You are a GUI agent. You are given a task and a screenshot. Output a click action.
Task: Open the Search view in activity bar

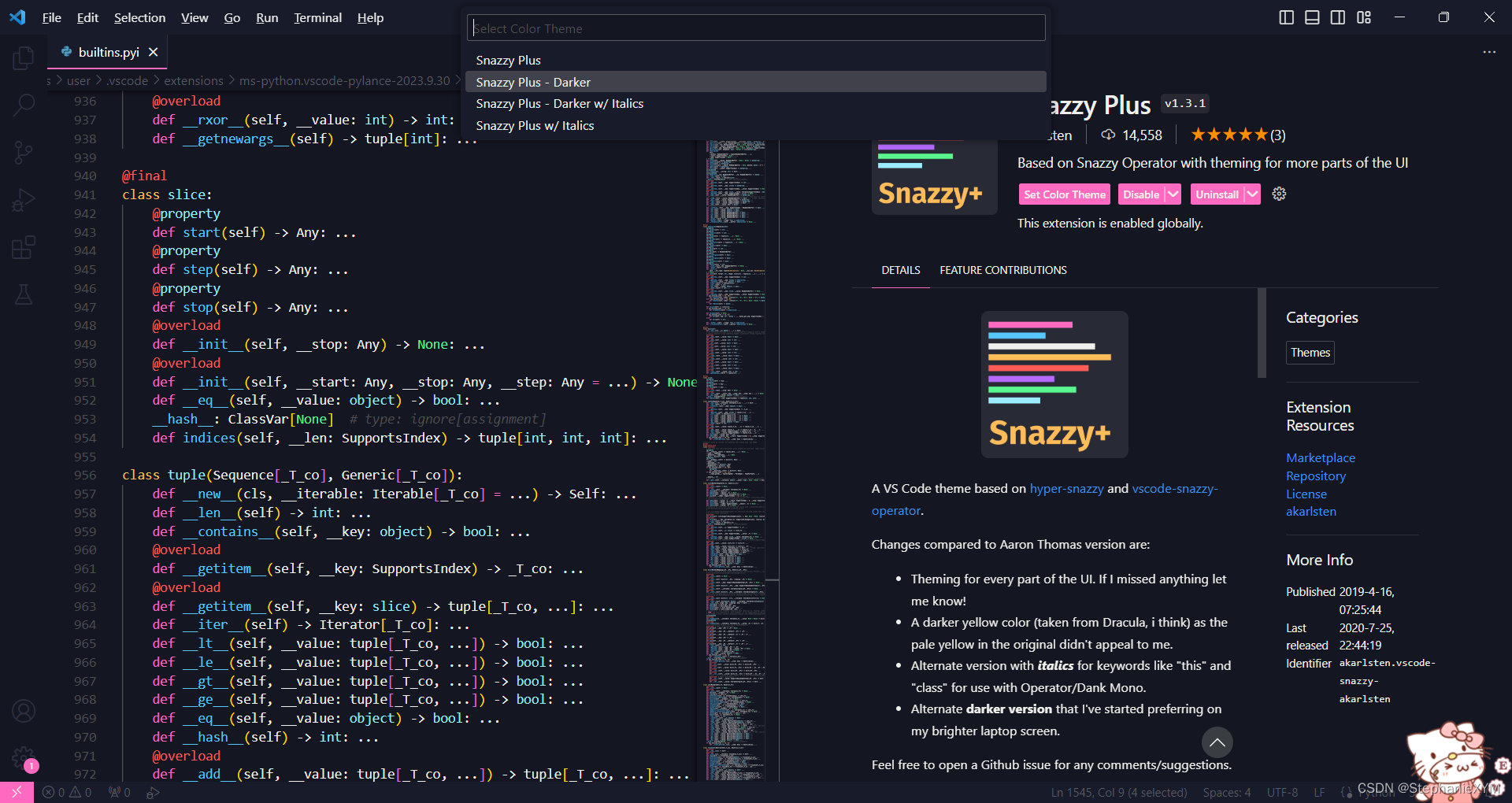pyautogui.click(x=24, y=105)
